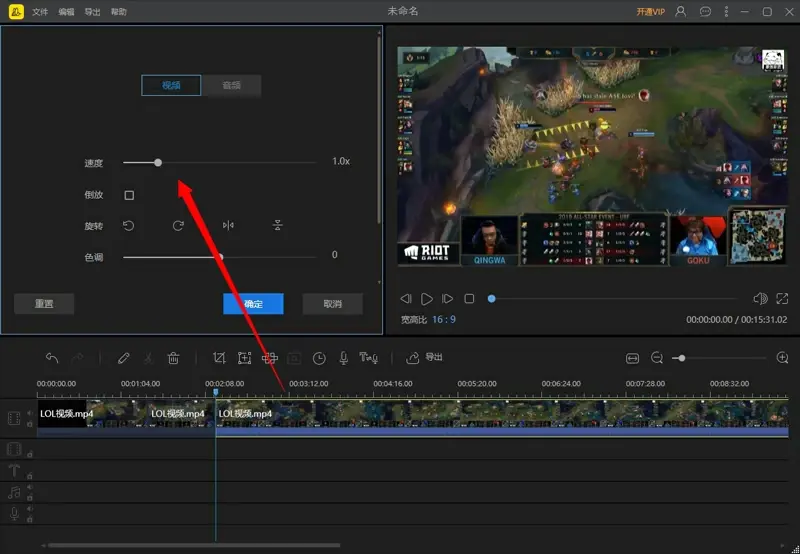Delete the selected clip with trash icon
This screenshot has width=800, height=554.
coord(173,358)
